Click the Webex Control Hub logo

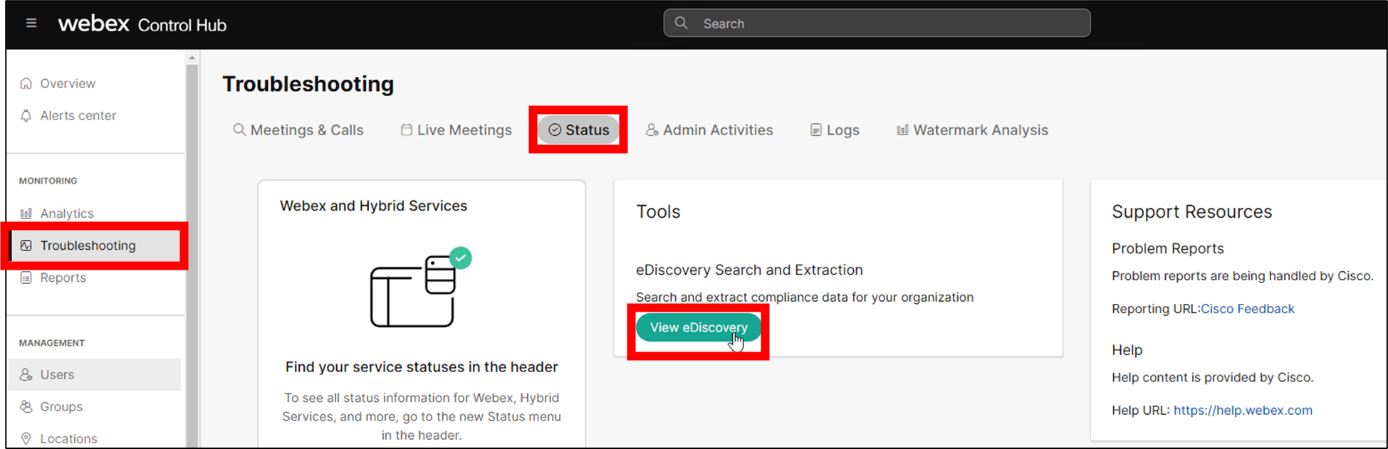tap(142, 24)
